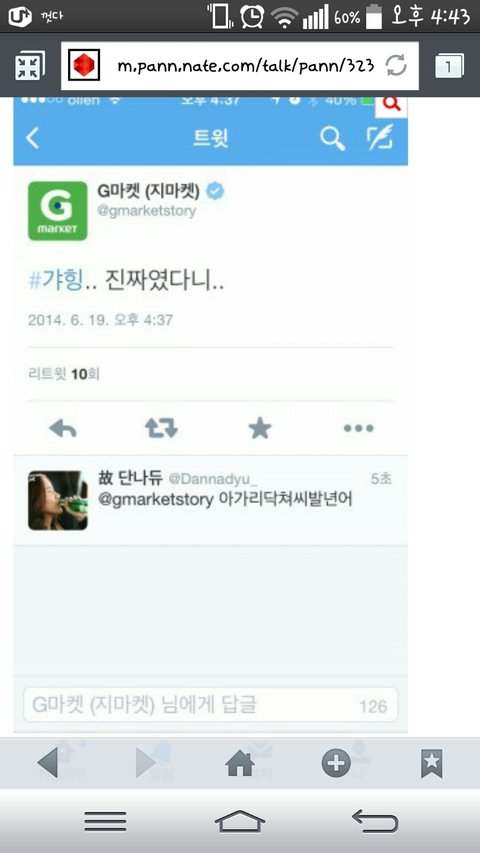Viewport: 480px width, 853px height.
Task: Tap the reply input field to G마켓
Action: (211, 705)
